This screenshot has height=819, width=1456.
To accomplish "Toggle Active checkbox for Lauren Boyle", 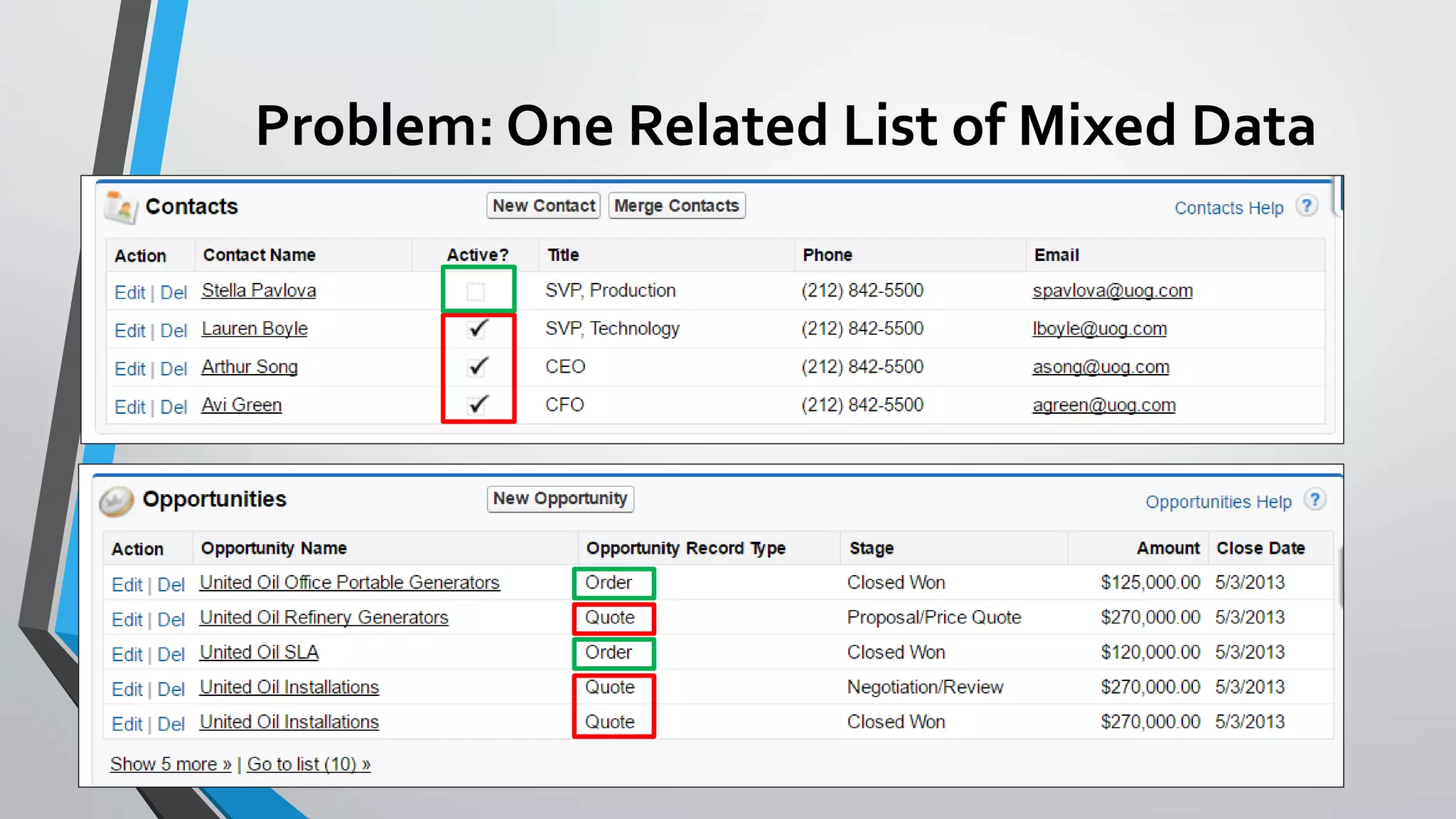I will (x=477, y=328).
